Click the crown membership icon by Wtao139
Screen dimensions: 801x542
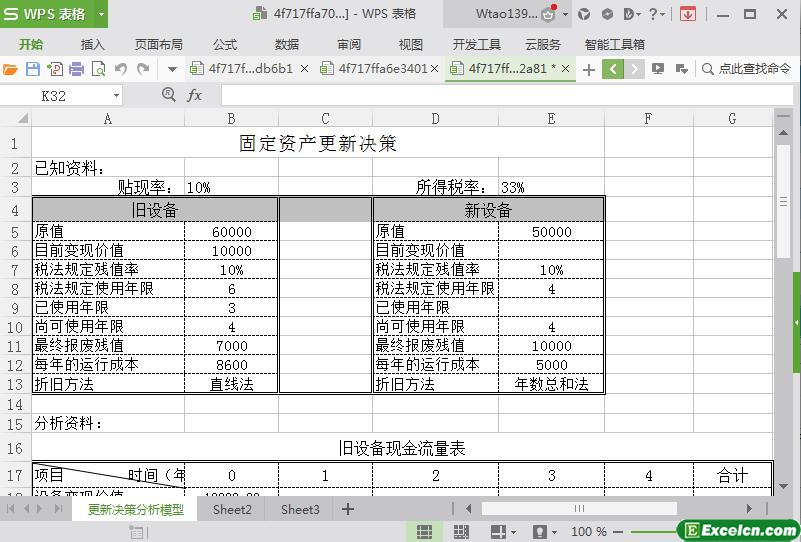549,14
